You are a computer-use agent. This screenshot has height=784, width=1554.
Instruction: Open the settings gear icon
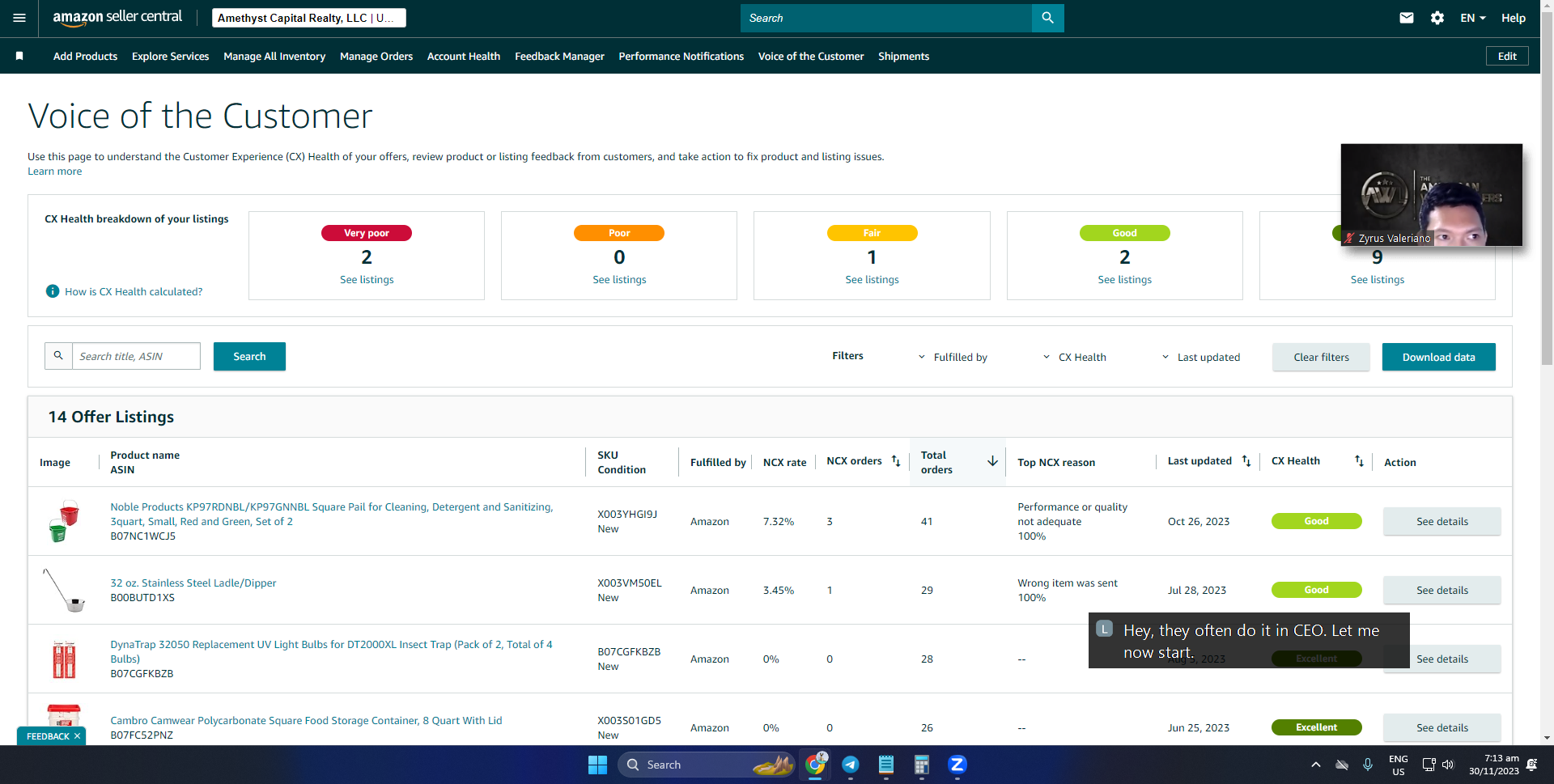click(x=1437, y=18)
